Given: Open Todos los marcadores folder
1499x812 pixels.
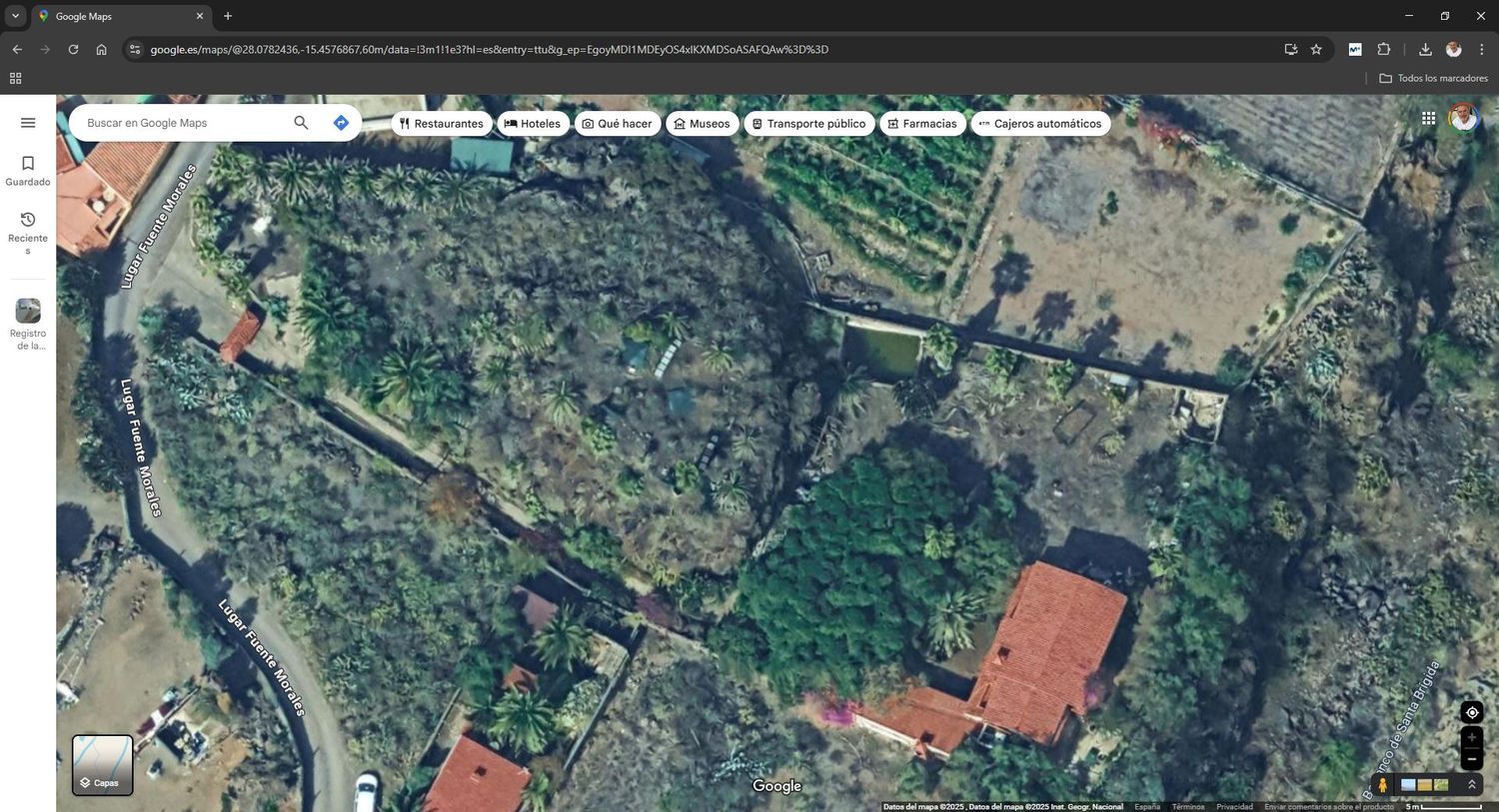Looking at the screenshot, I should pyautogui.click(x=1433, y=78).
